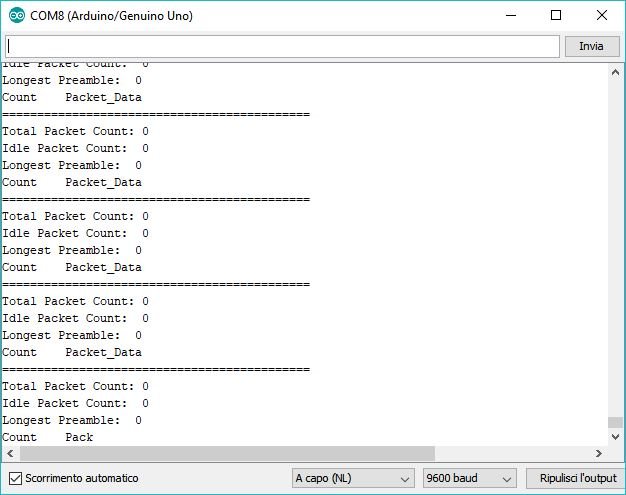Click the horizontal scrollbar left arrow
Screen dimensions: 626x495
(x=8, y=453)
